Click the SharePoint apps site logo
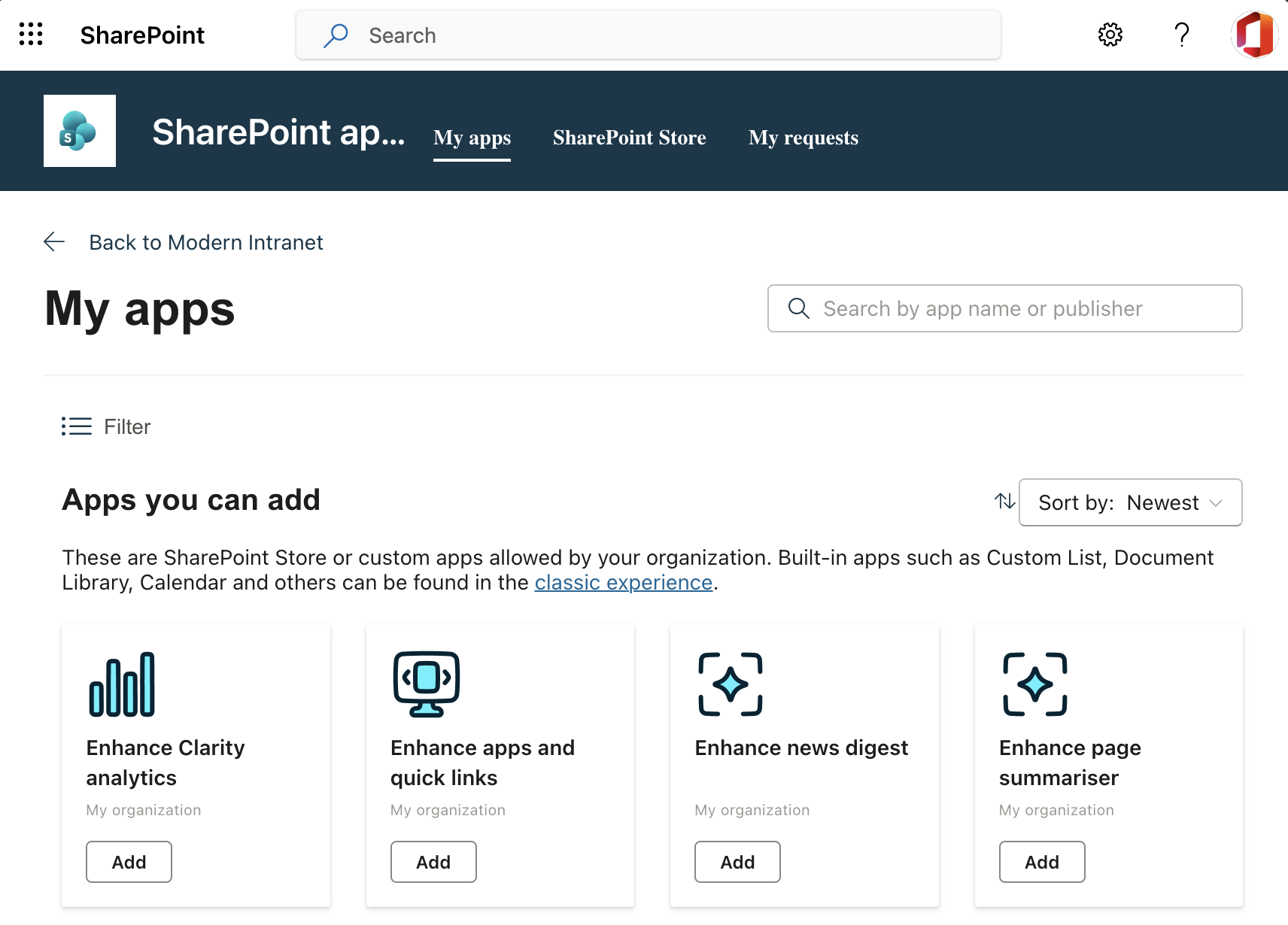Viewport: 1288px width, 925px height. click(x=79, y=130)
